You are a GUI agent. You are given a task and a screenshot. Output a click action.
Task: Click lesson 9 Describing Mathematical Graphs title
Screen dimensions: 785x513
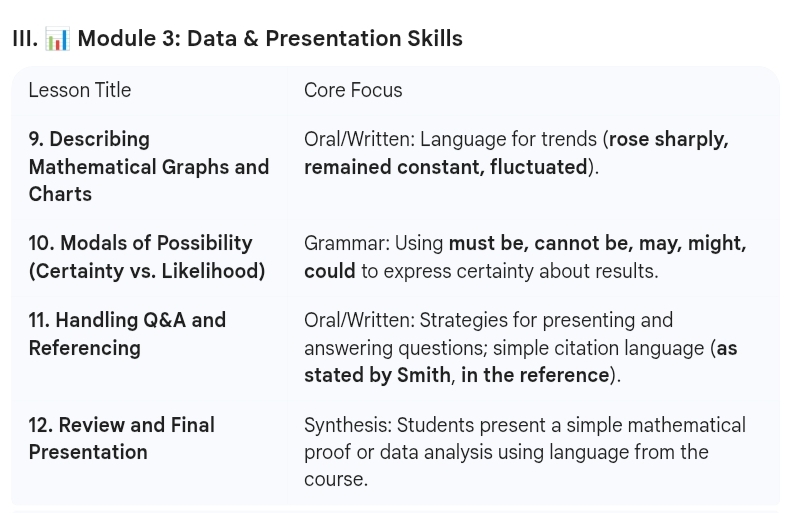click(x=148, y=166)
